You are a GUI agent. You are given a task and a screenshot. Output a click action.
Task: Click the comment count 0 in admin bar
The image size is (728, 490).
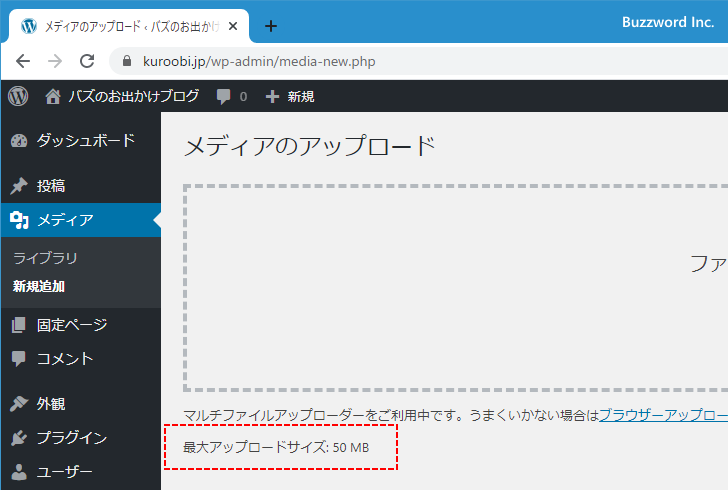pos(243,97)
